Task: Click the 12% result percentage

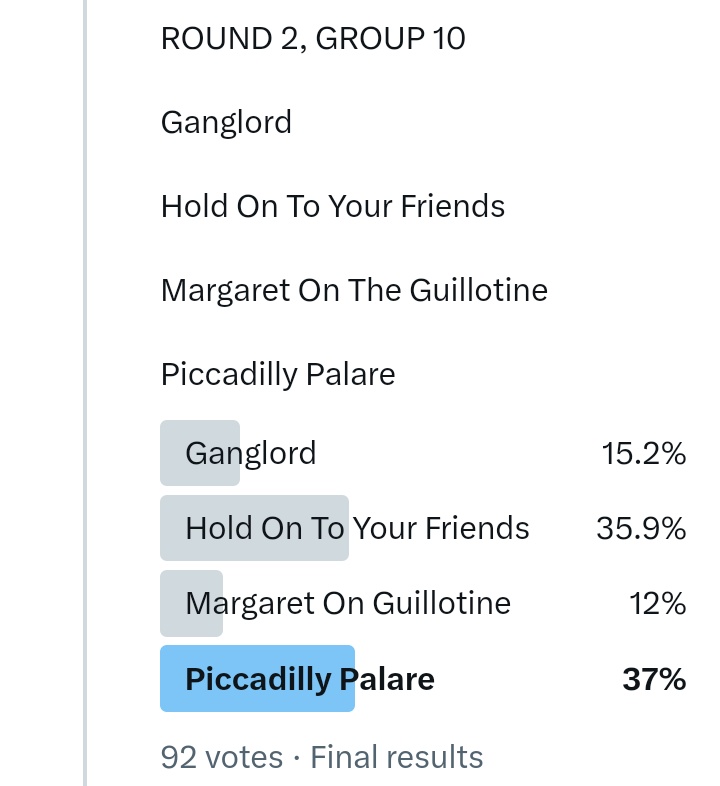Action: point(657,604)
